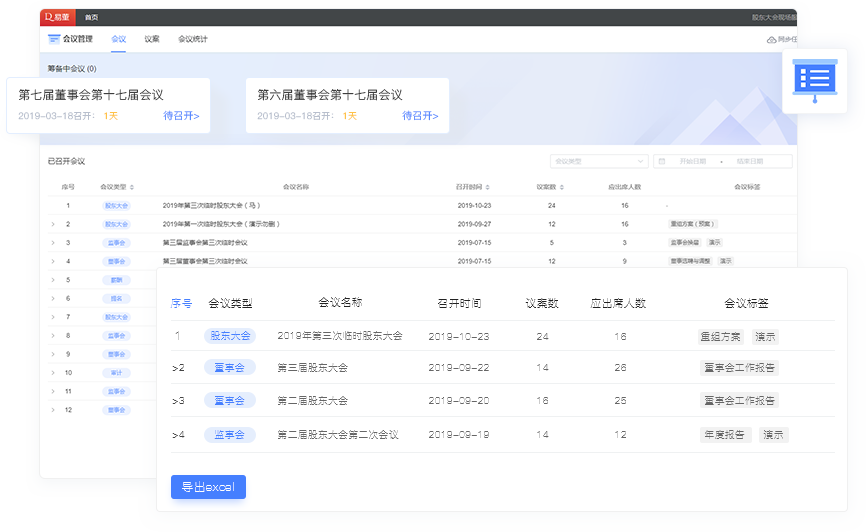Select meeting 2019年第一次临时股东大会（演示勿删）

click(x=221, y=224)
